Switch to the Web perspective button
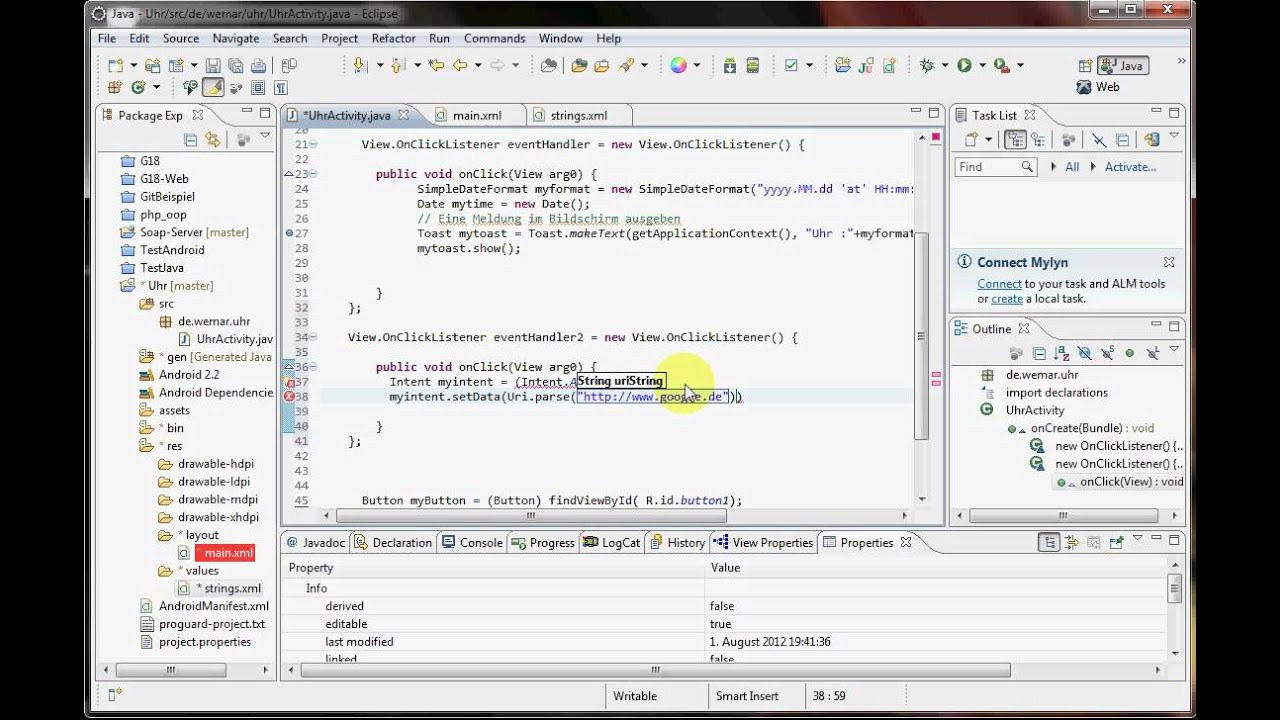 pyautogui.click(x=1098, y=87)
